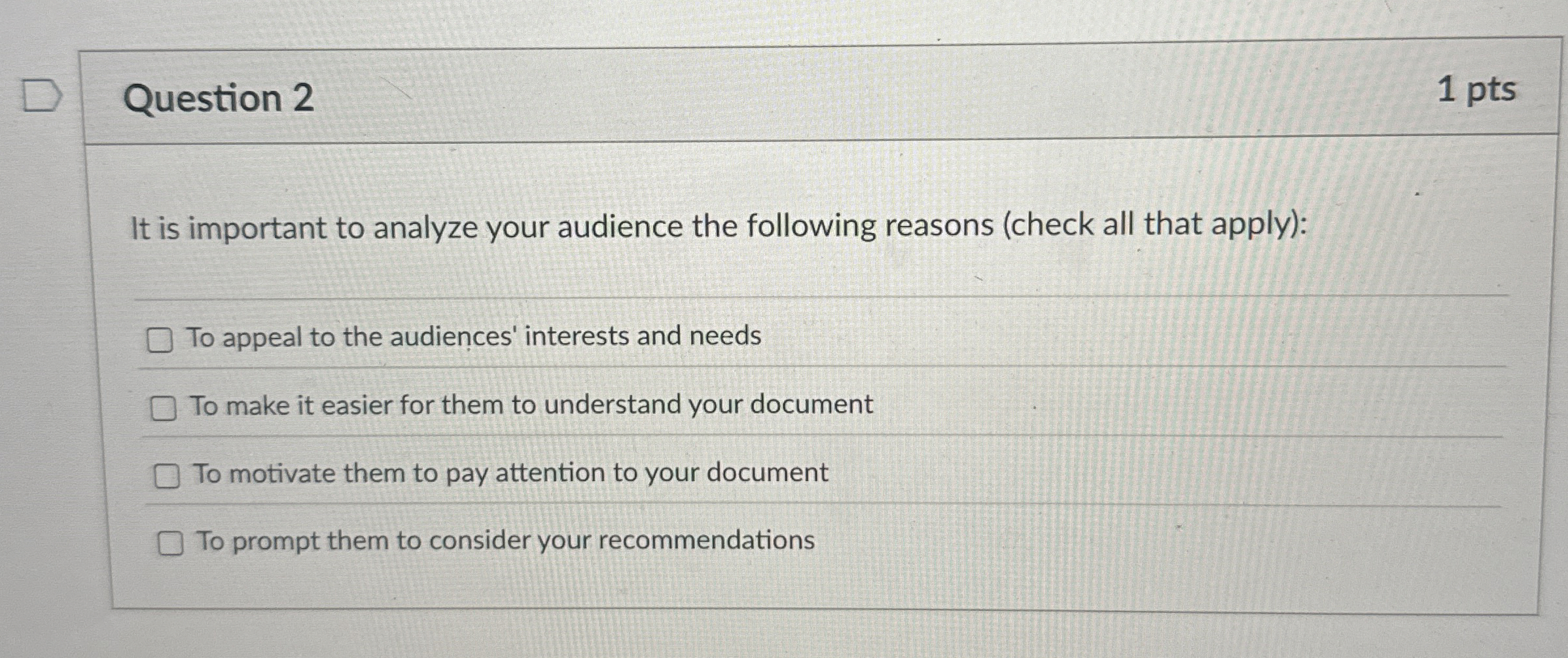Click the last answer option text
The height and width of the screenshot is (658, 1568).
pos(504,541)
